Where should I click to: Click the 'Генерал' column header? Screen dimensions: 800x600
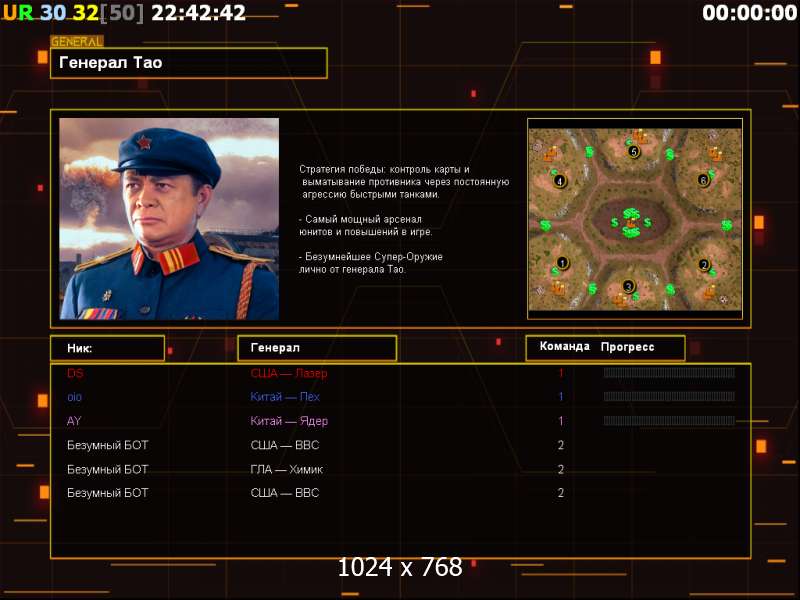tap(317, 348)
